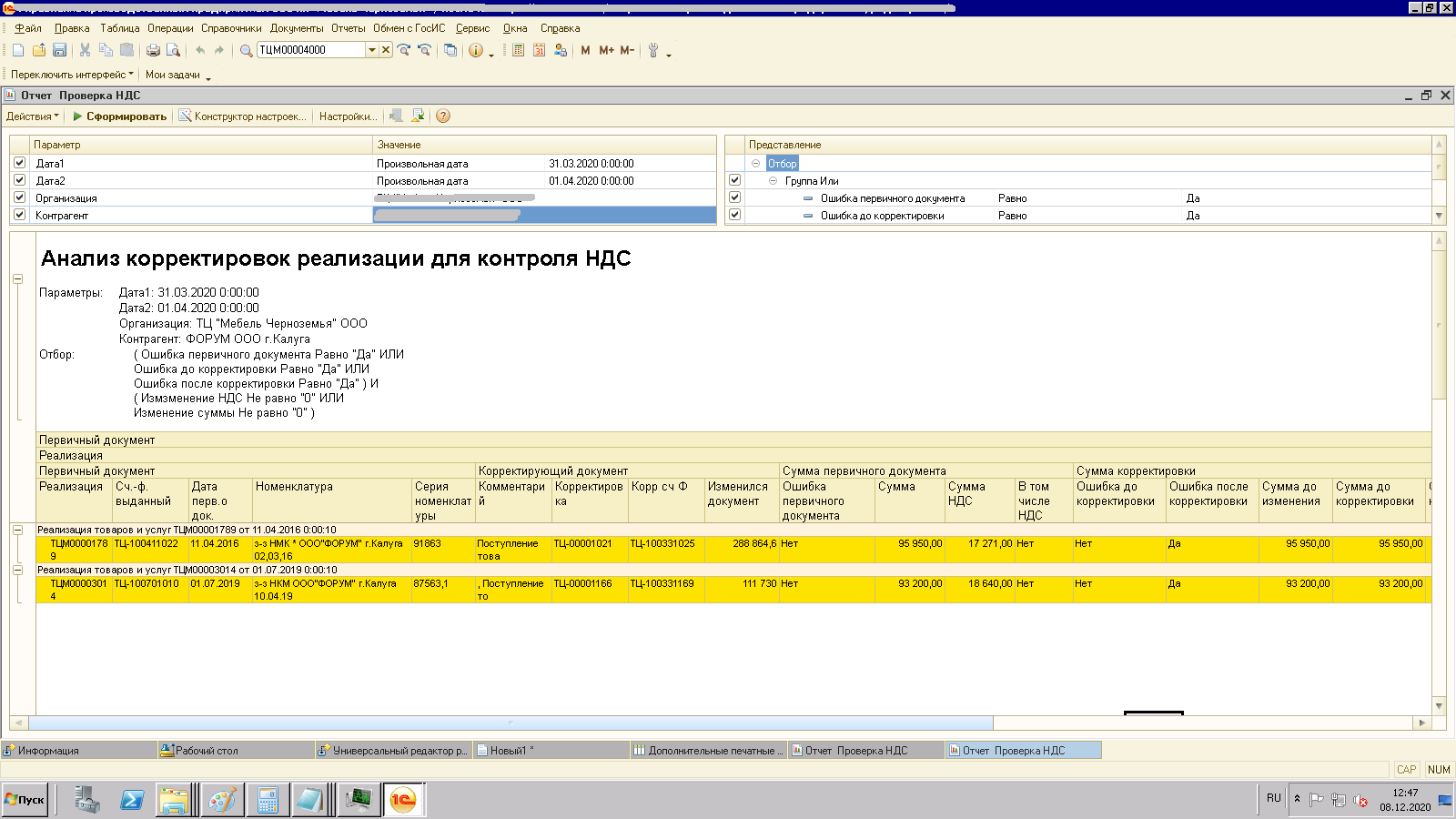Click the M+ memory add button
Screen dimensions: 1456x819
(x=606, y=50)
